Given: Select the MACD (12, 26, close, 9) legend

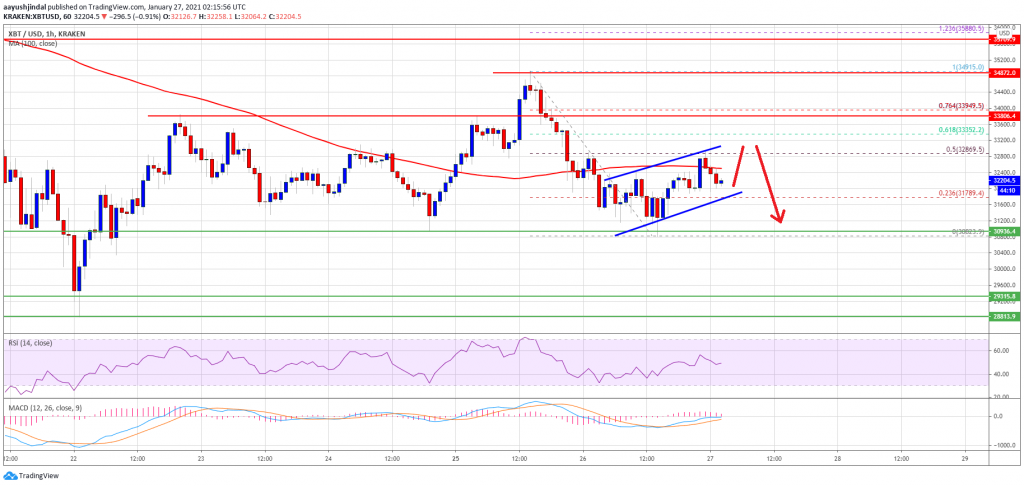Looking at the screenshot, I should [x=43, y=408].
